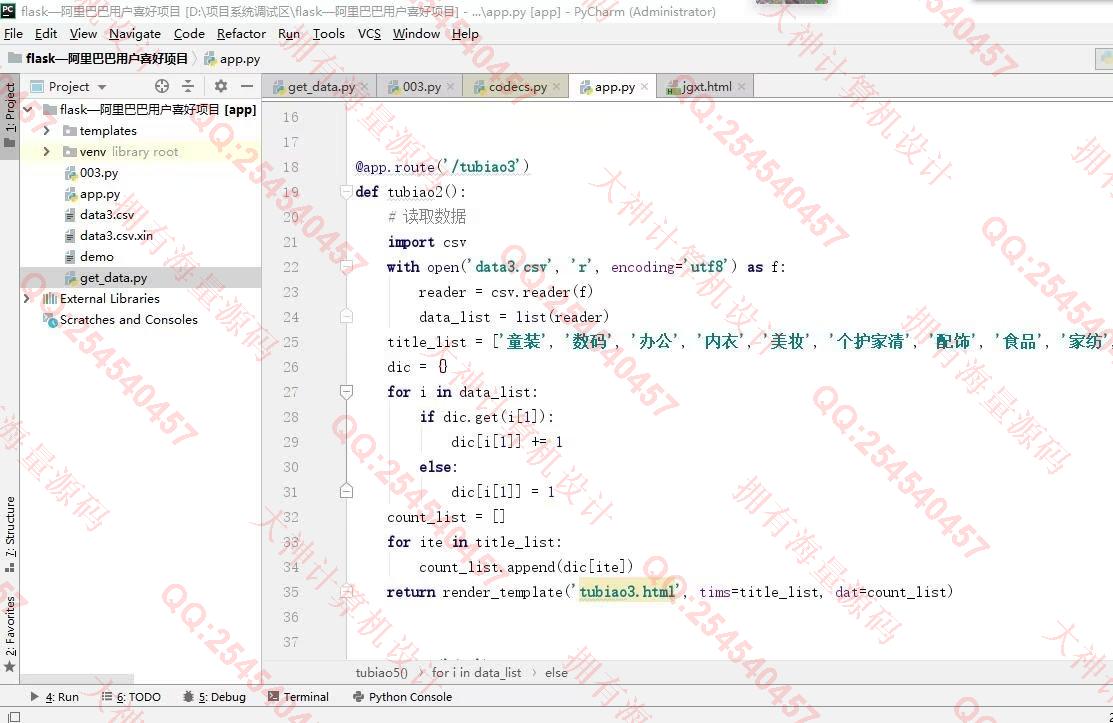Select the demo file in tree

(x=97, y=257)
